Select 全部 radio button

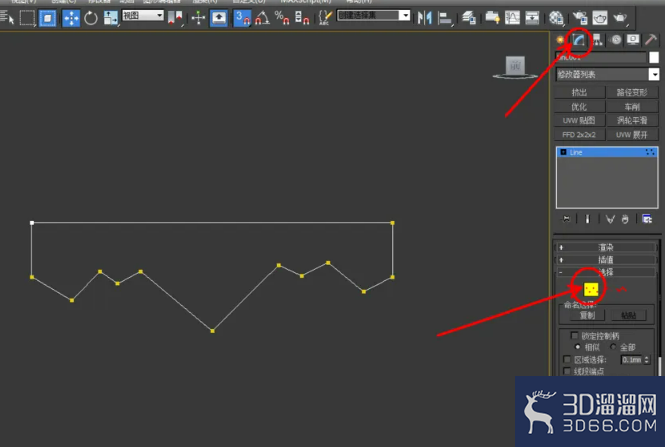coord(613,347)
